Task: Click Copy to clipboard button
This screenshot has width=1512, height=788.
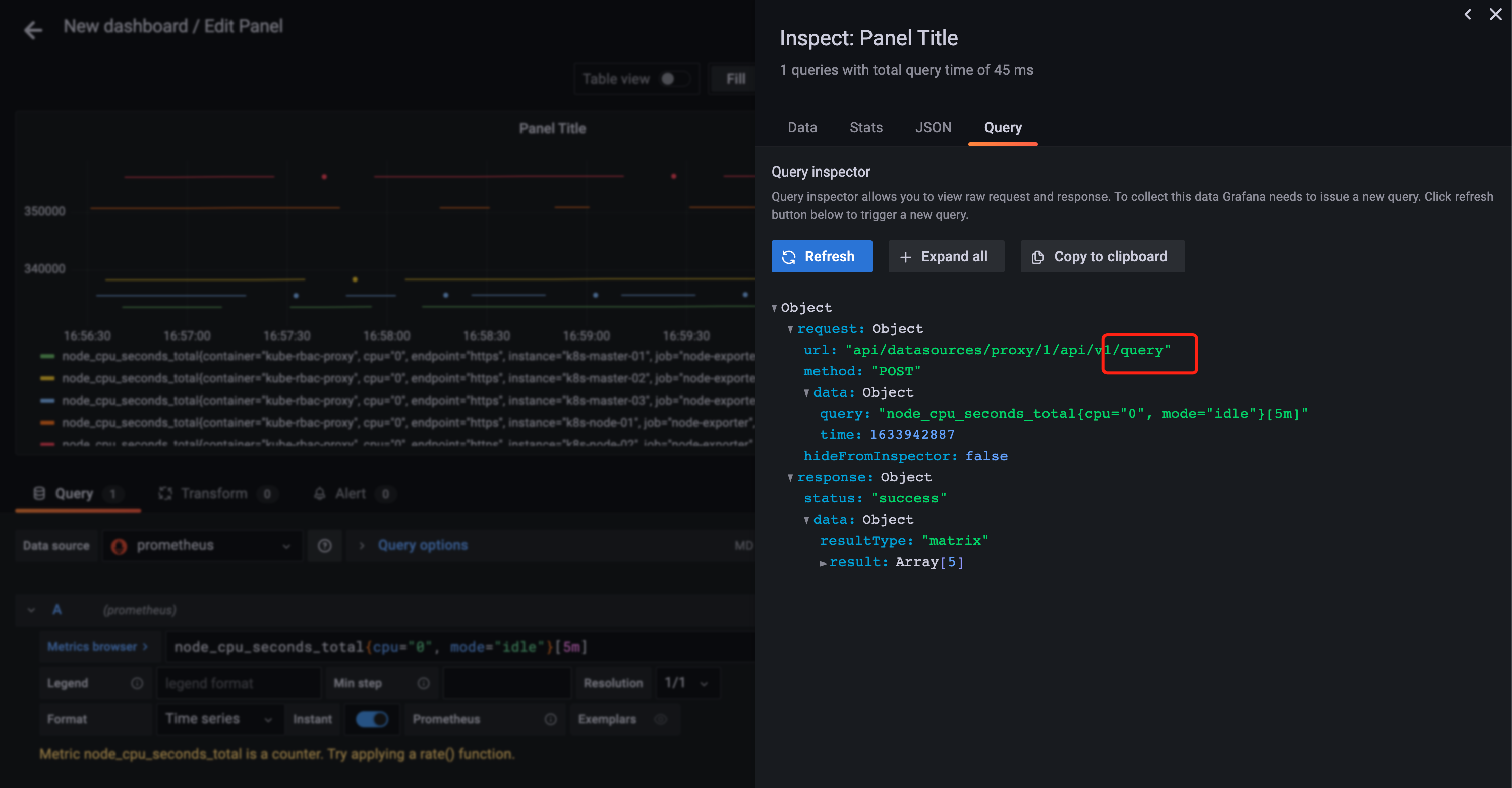Action: (x=1102, y=256)
